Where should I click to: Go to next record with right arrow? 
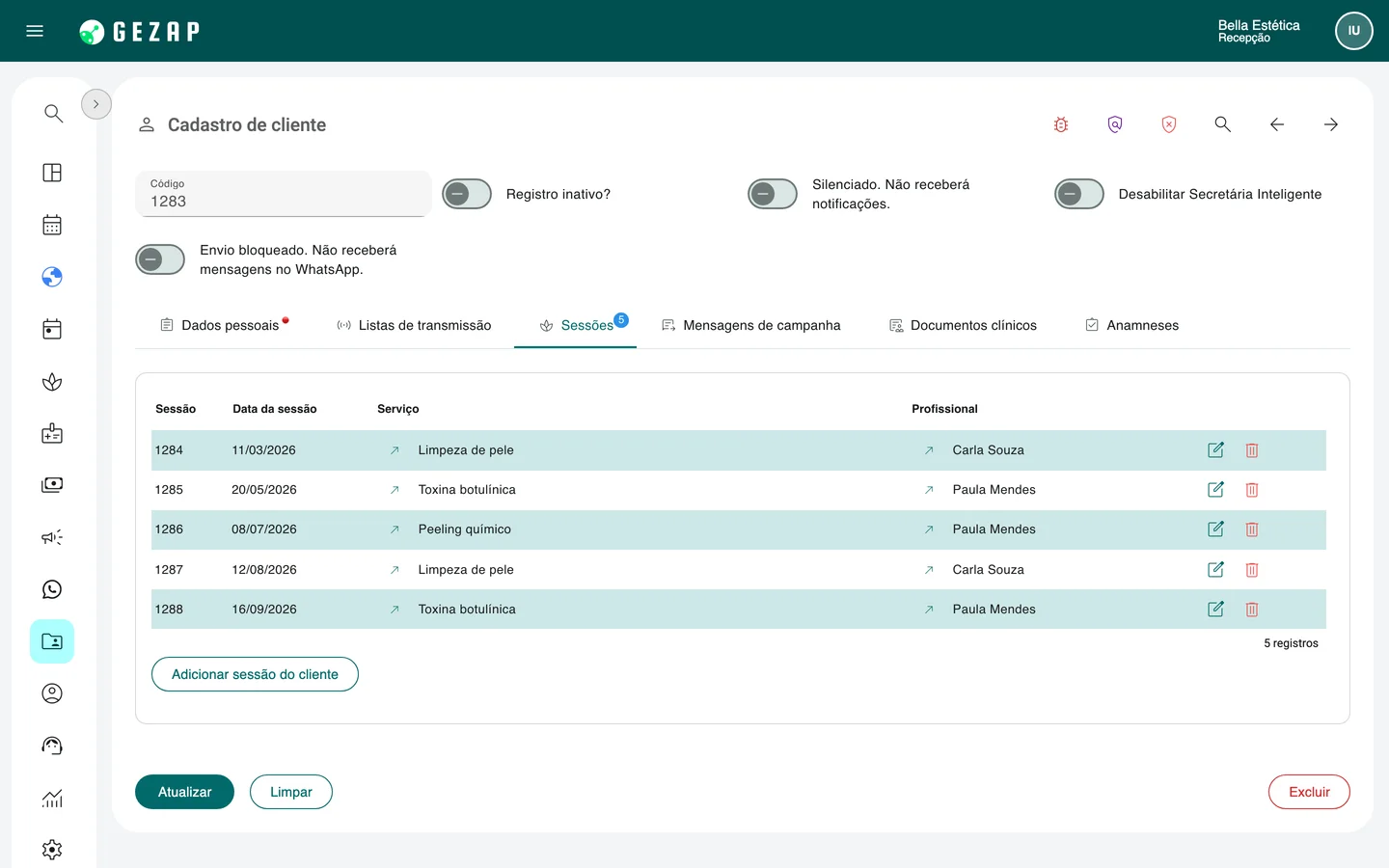click(1331, 124)
